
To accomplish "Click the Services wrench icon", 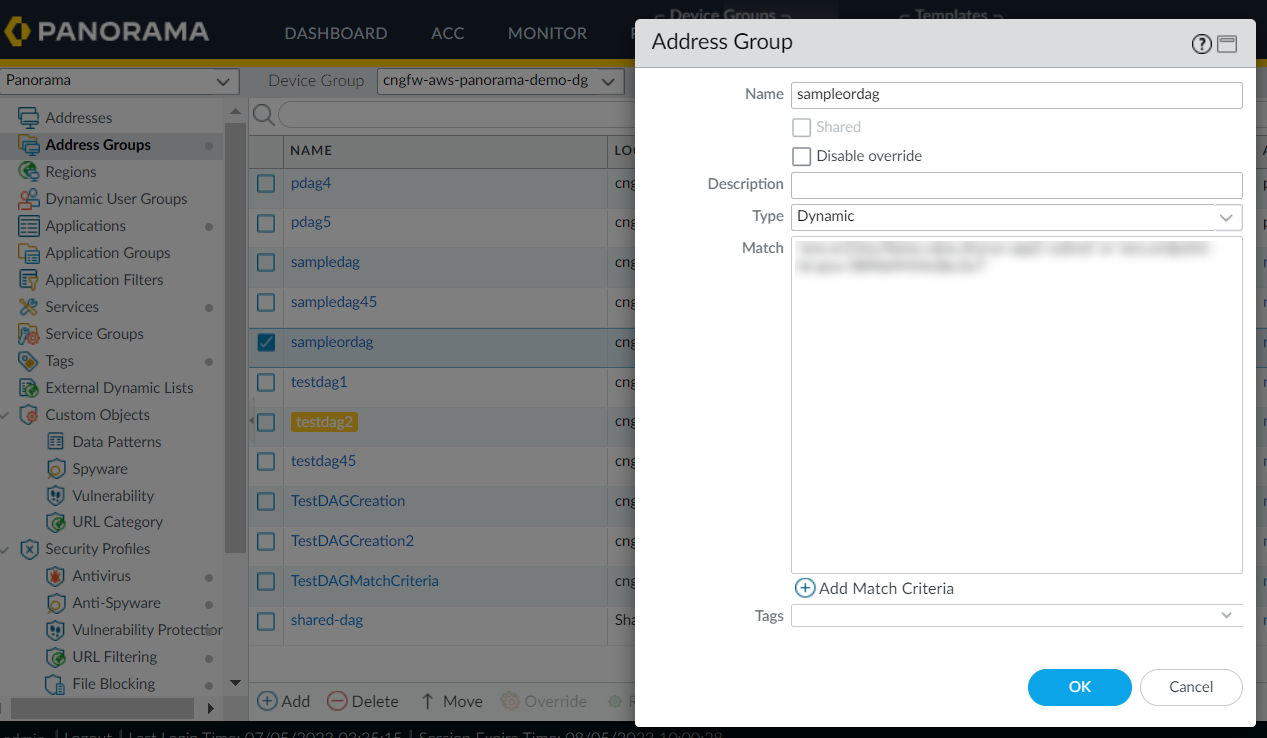I will coord(29,307).
